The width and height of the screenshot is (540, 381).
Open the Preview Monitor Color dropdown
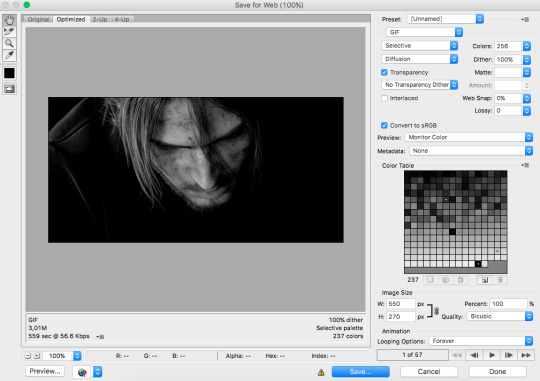tap(469, 137)
